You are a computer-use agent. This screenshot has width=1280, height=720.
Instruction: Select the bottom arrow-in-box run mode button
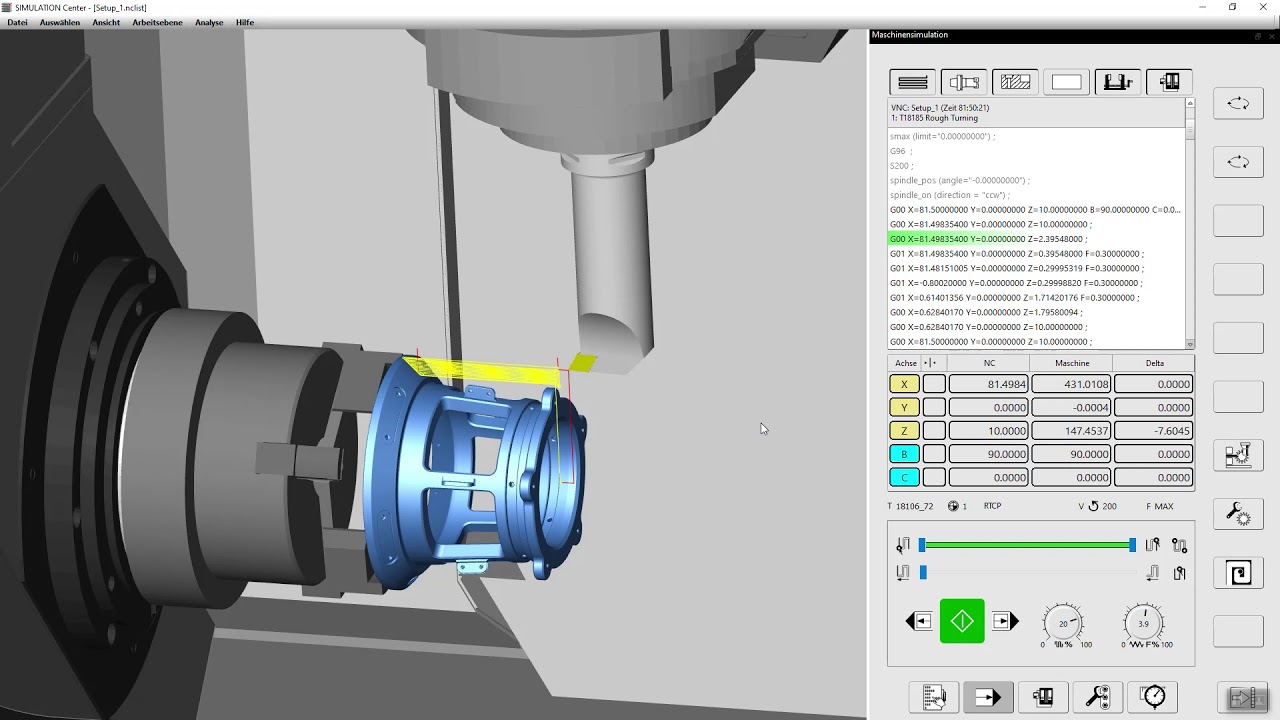pyautogui.click(x=988, y=697)
